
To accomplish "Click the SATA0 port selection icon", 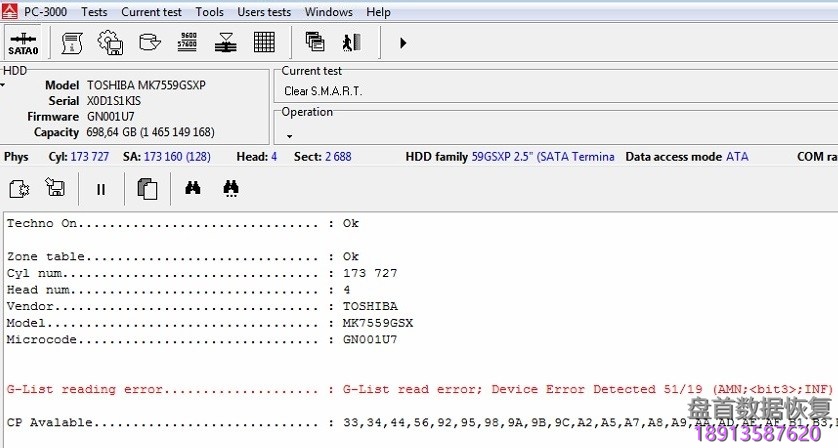I will (23, 42).
